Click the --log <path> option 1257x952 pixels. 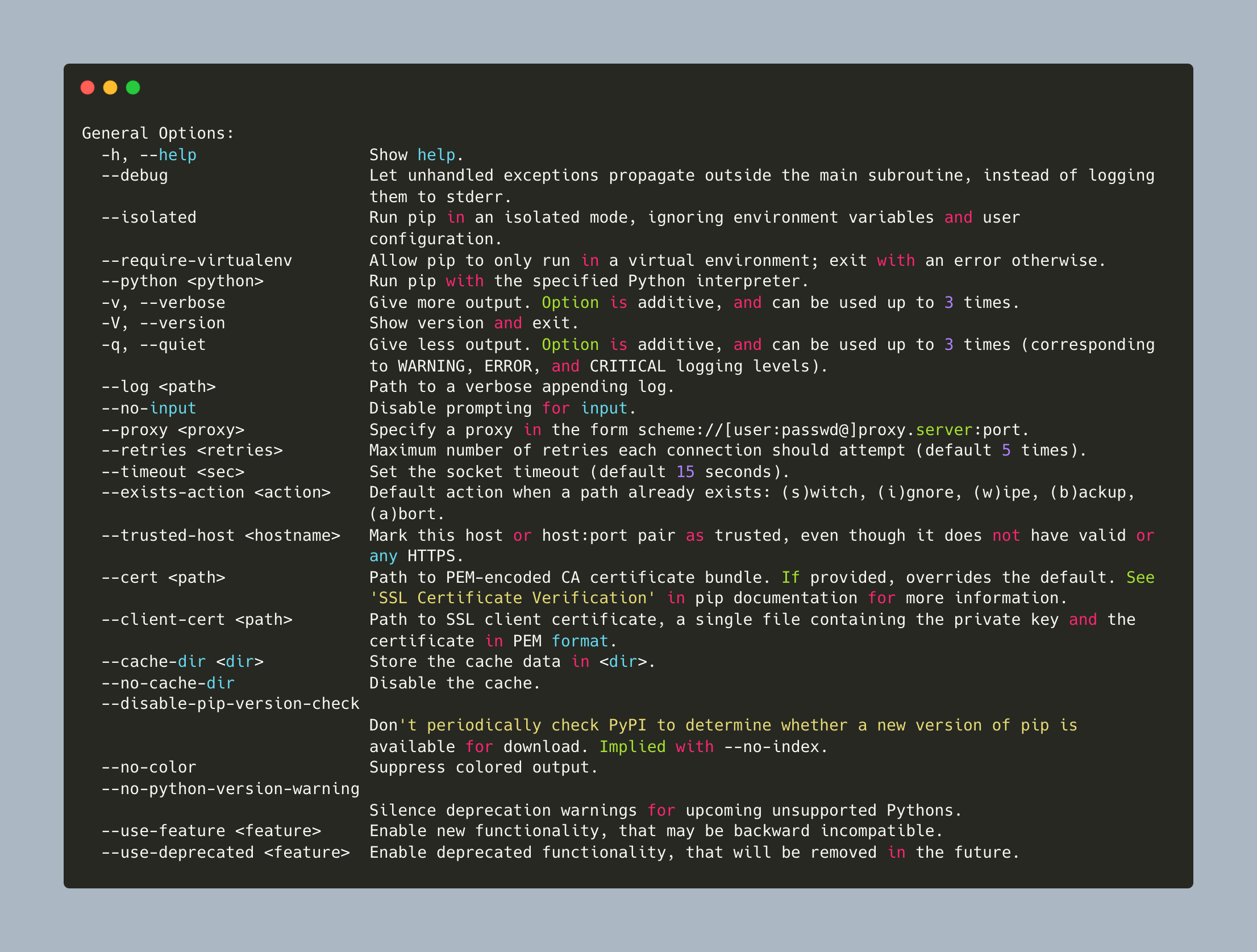coord(159,387)
